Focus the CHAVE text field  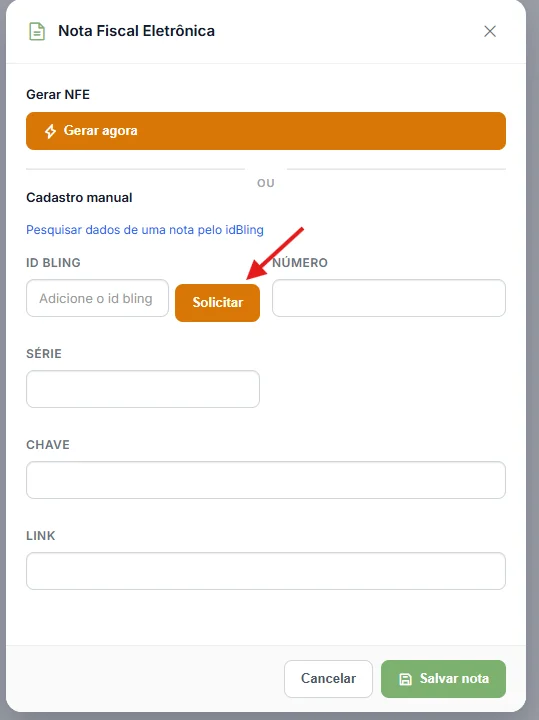(266, 480)
